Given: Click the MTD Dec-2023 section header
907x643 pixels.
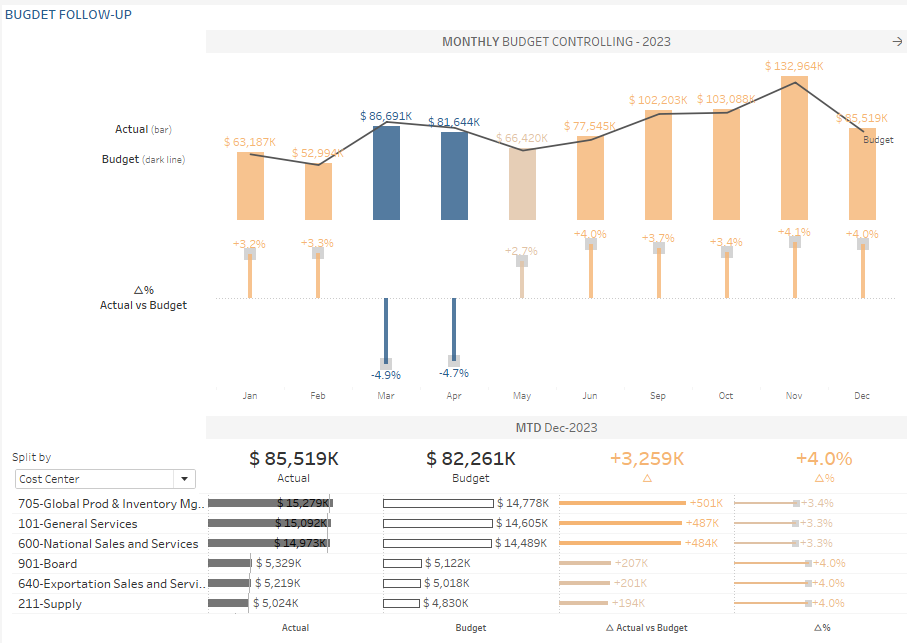Looking at the screenshot, I should (x=556, y=428).
